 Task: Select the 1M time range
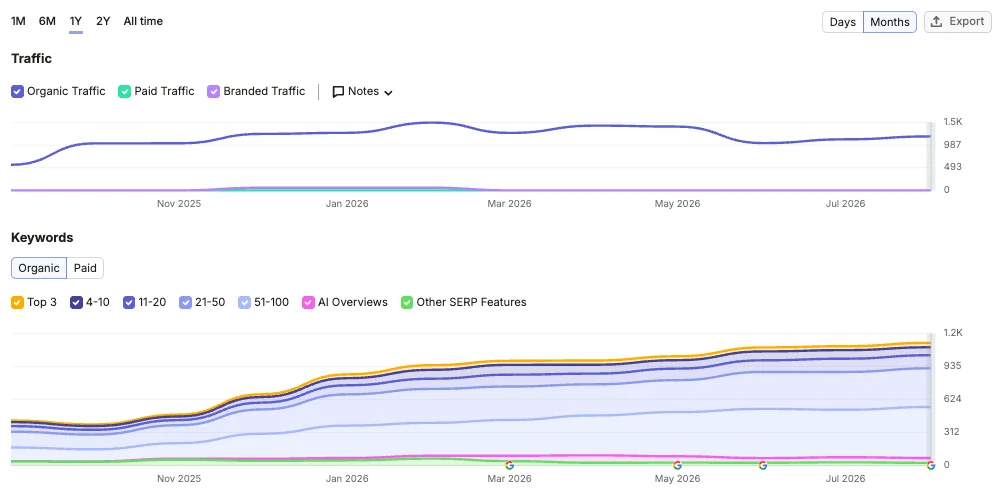(18, 21)
